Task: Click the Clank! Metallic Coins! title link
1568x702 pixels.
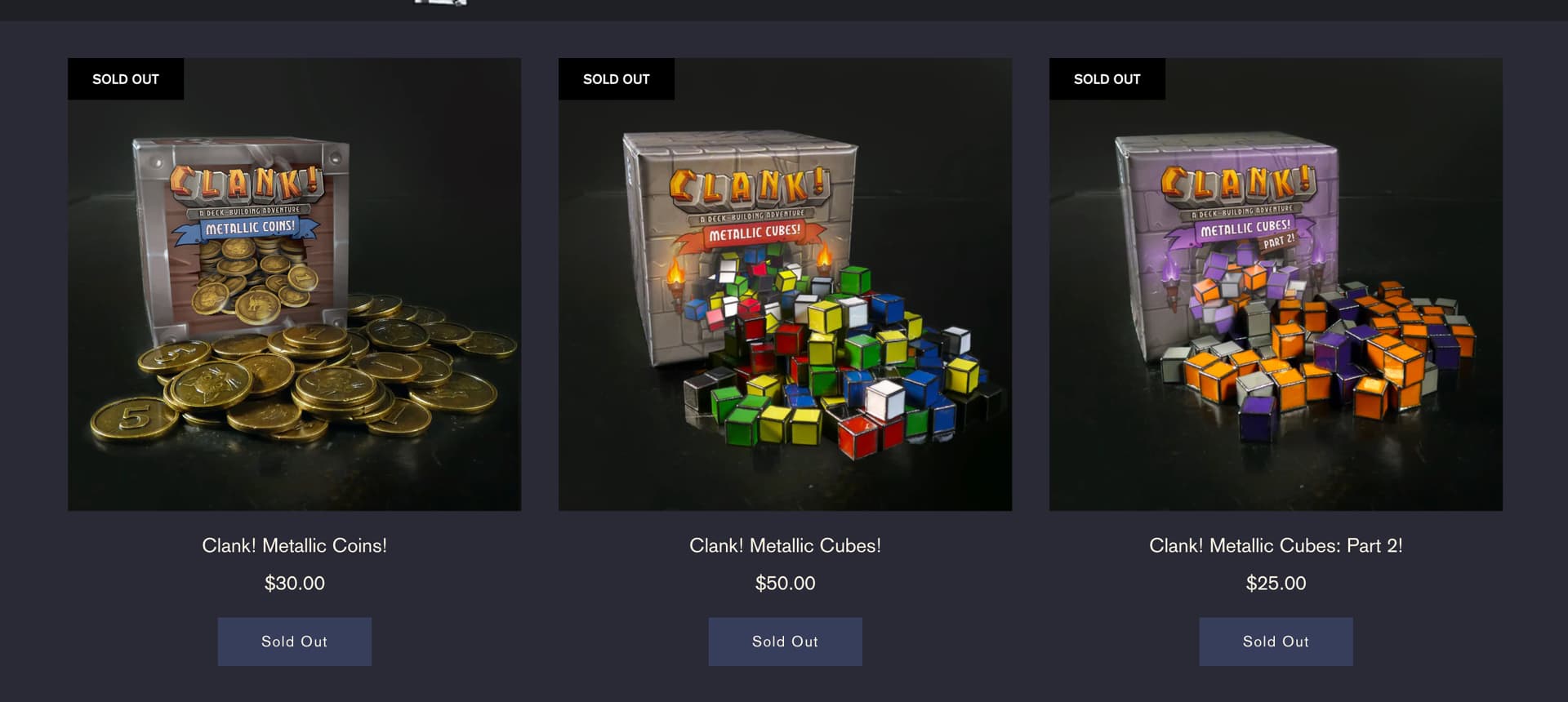Action: coord(294,545)
